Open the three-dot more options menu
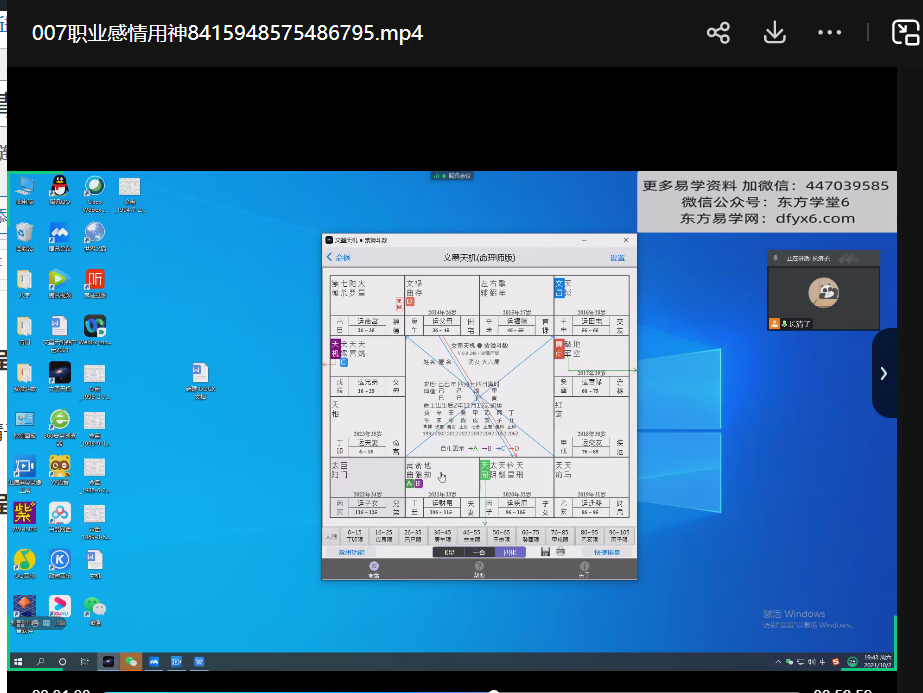Image resolution: width=923 pixels, height=693 pixels. (829, 33)
